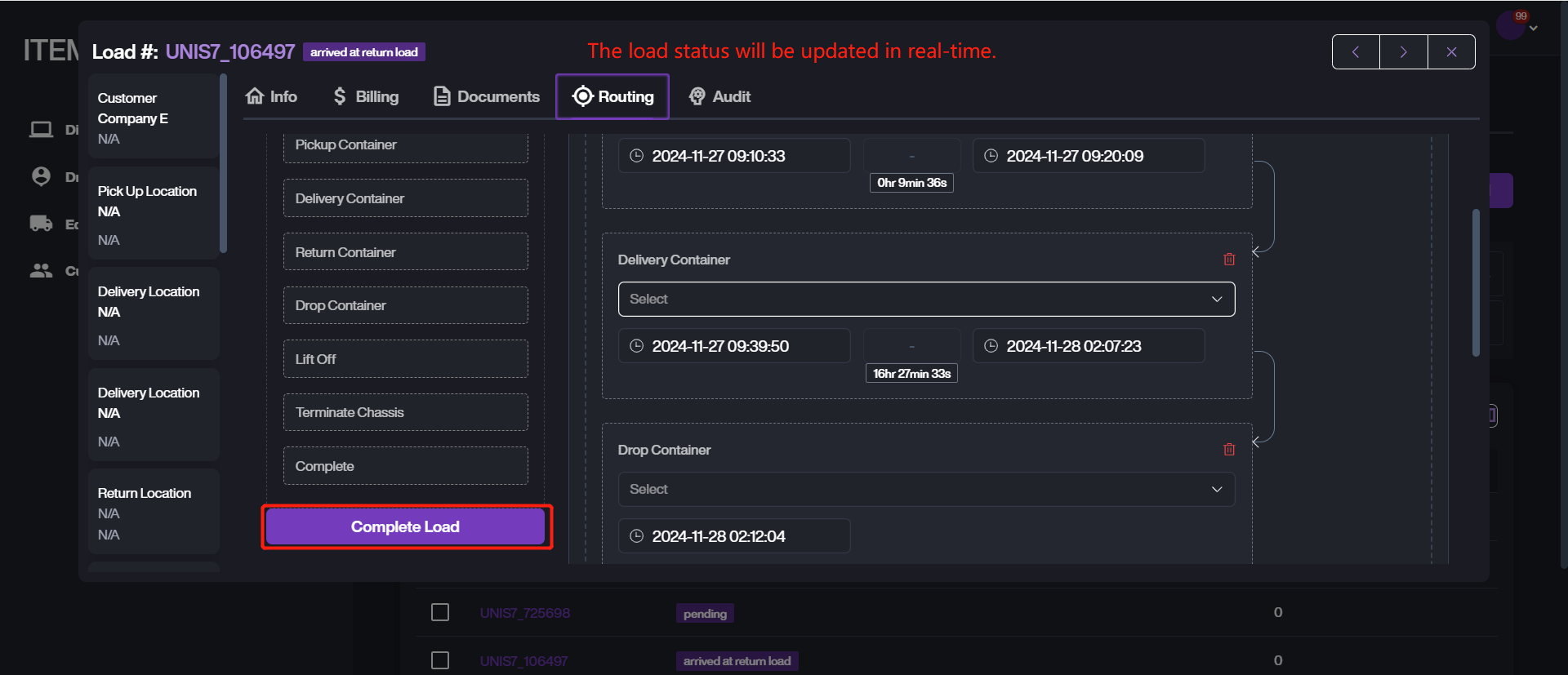
Task: Delete the Delivery Container routing step
Action: point(1229,260)
